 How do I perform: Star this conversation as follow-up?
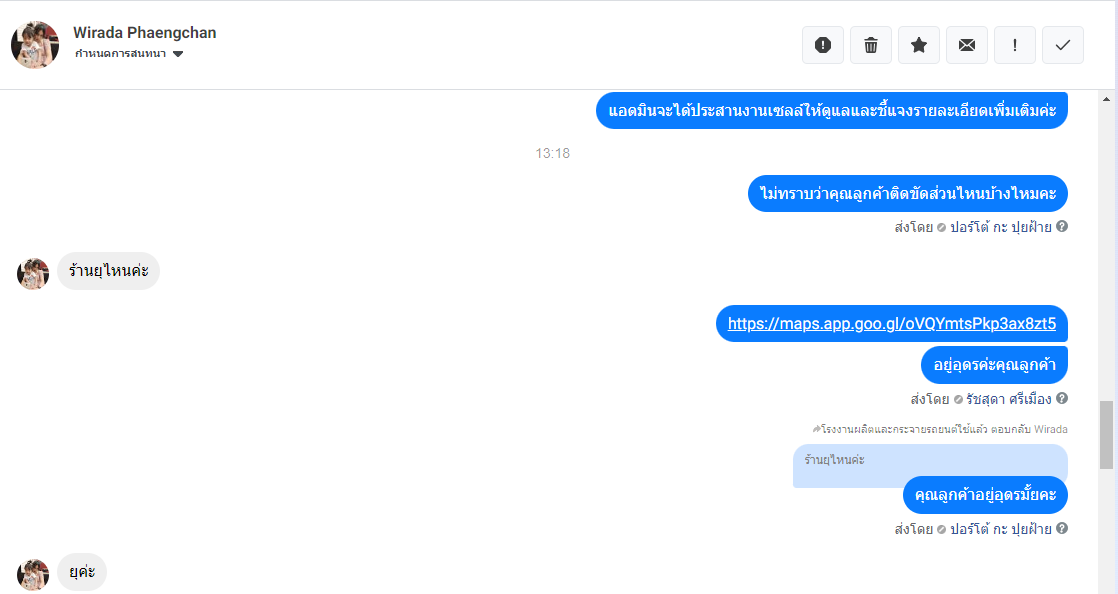click(919, 45)
